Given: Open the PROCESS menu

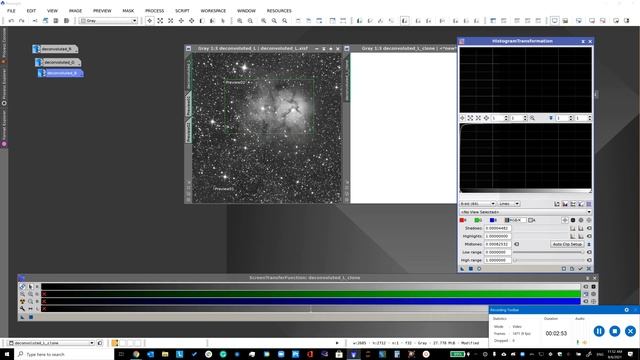Looking at the screenshot, I should (154, 11).
